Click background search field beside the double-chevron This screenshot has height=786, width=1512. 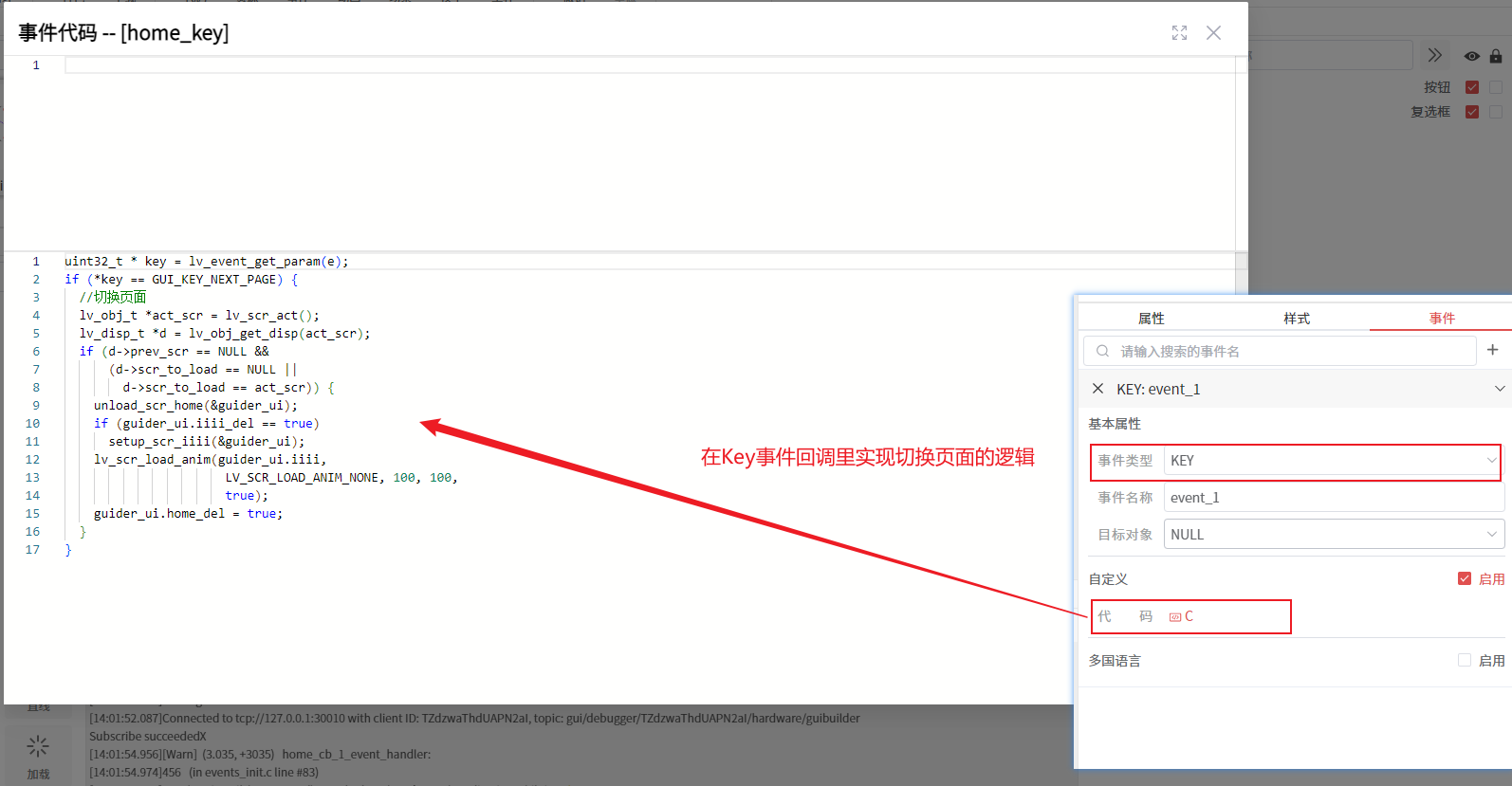click(x=1331, y=55)
